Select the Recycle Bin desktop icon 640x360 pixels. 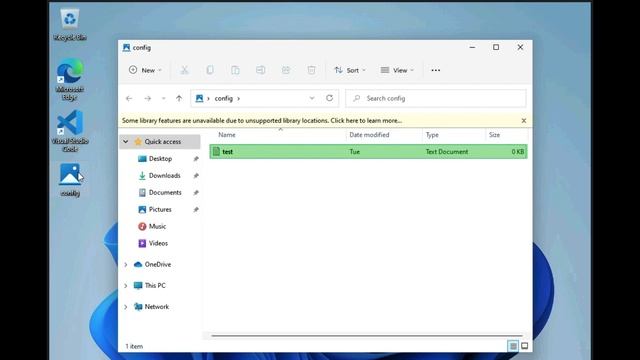[70, 25]
